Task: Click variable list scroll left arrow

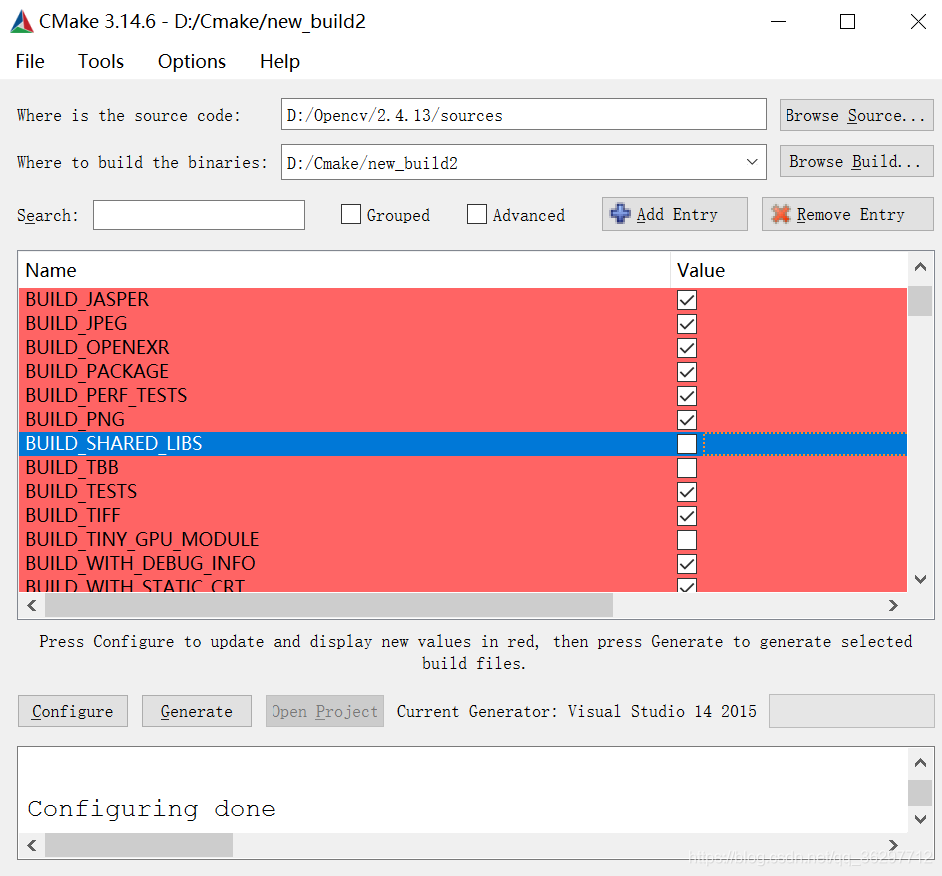Action: click(x=32, y=606)
